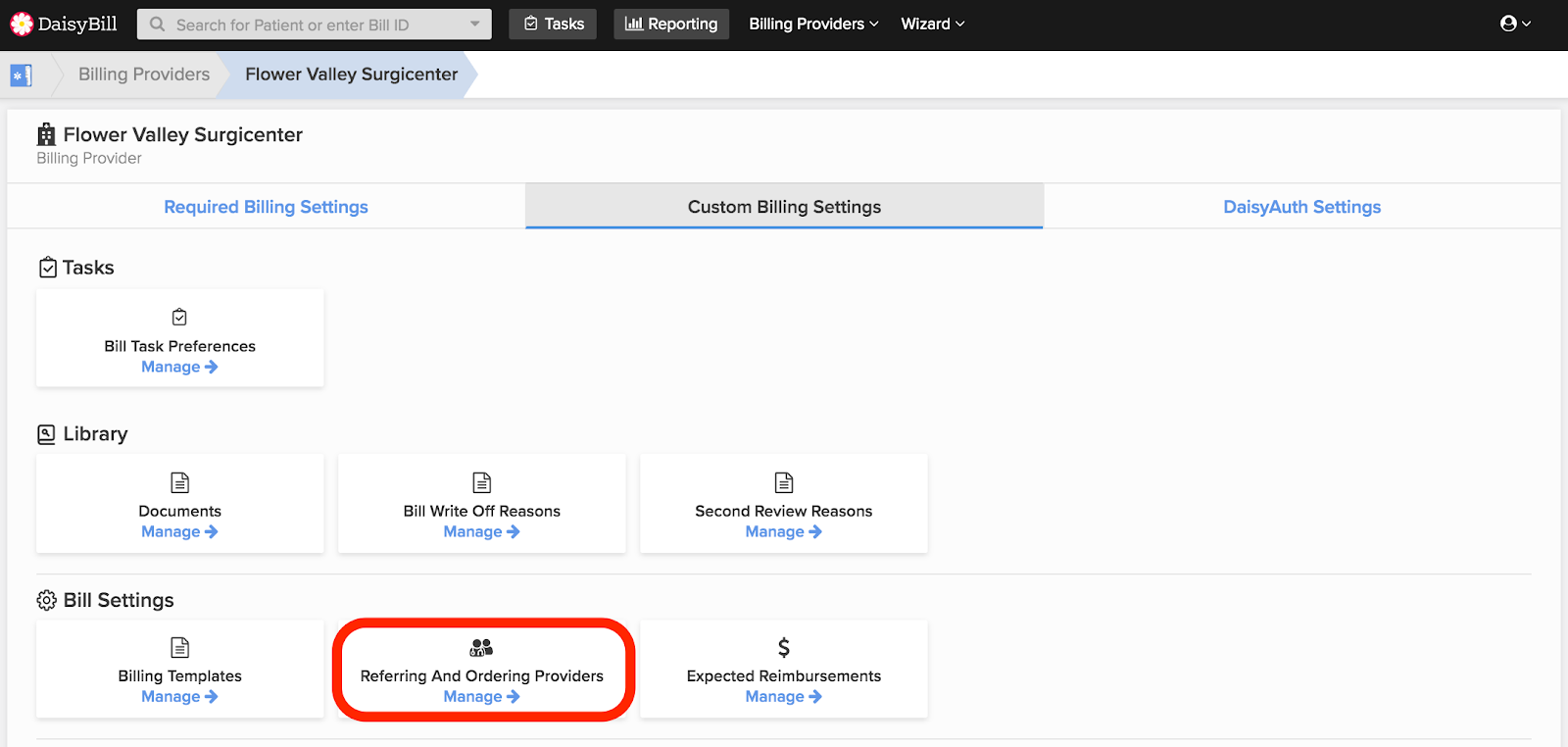
Task: Select the Custom Billing Settings tab
Action: 784,207
